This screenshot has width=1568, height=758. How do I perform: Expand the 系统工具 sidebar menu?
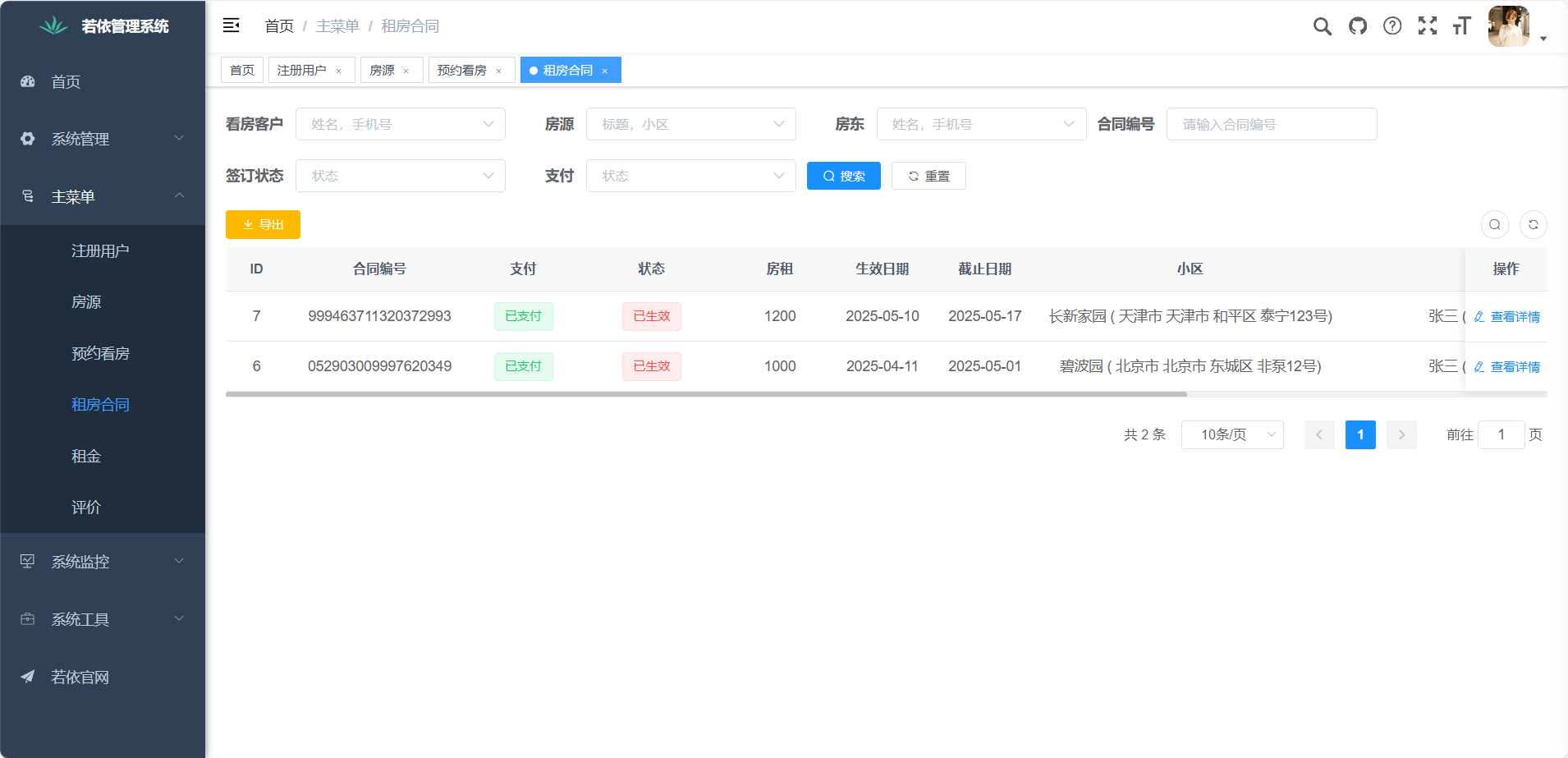coord(103,619)
